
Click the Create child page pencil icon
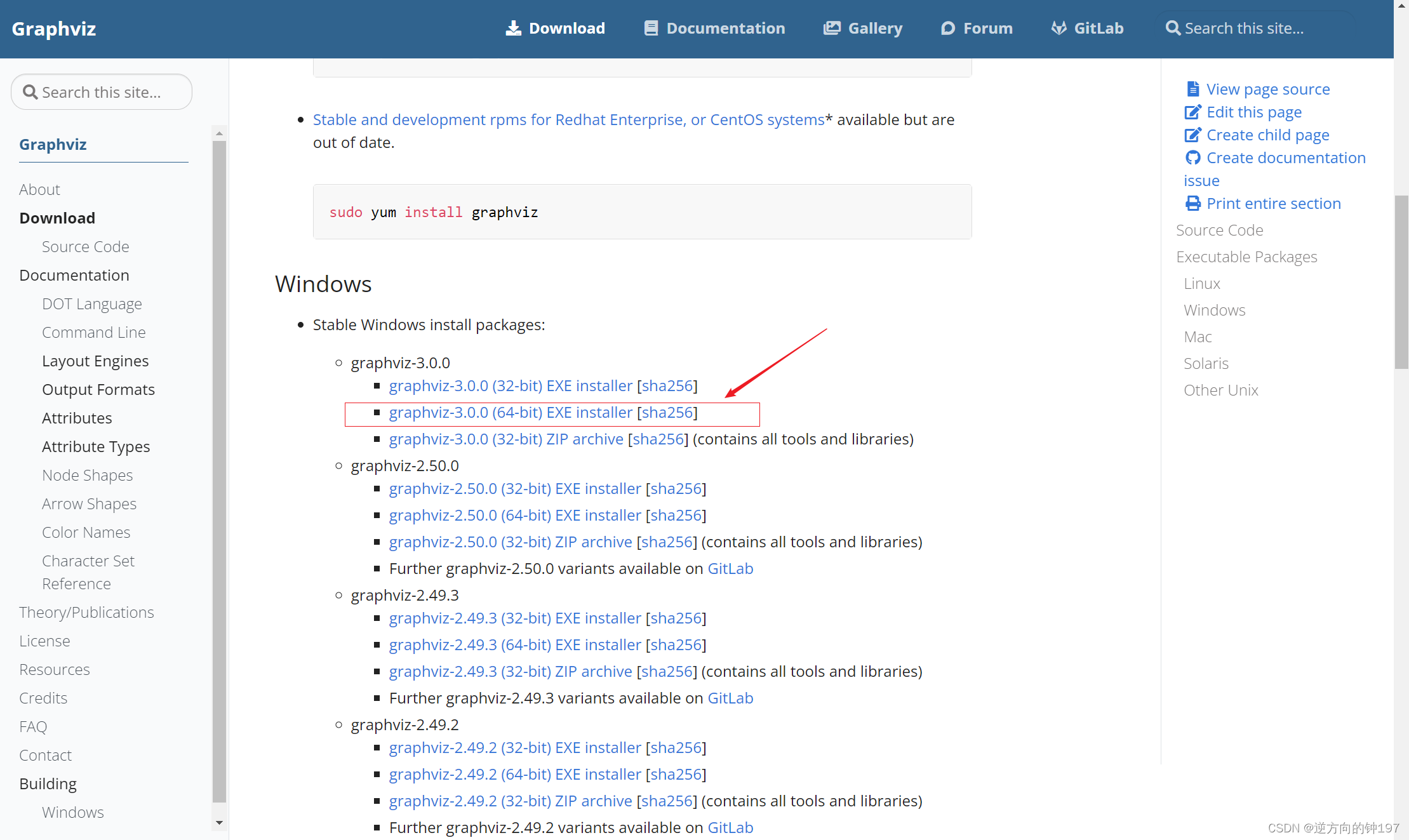coord(1193,135)
